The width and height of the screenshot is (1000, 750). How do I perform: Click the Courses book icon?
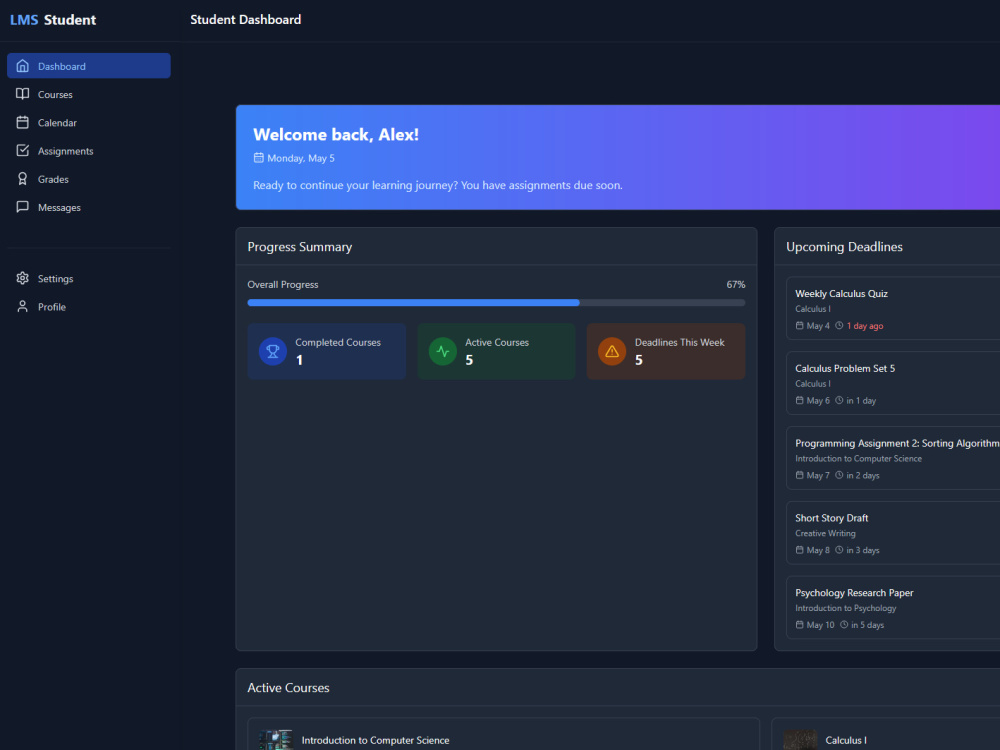(x=22, y=94)
